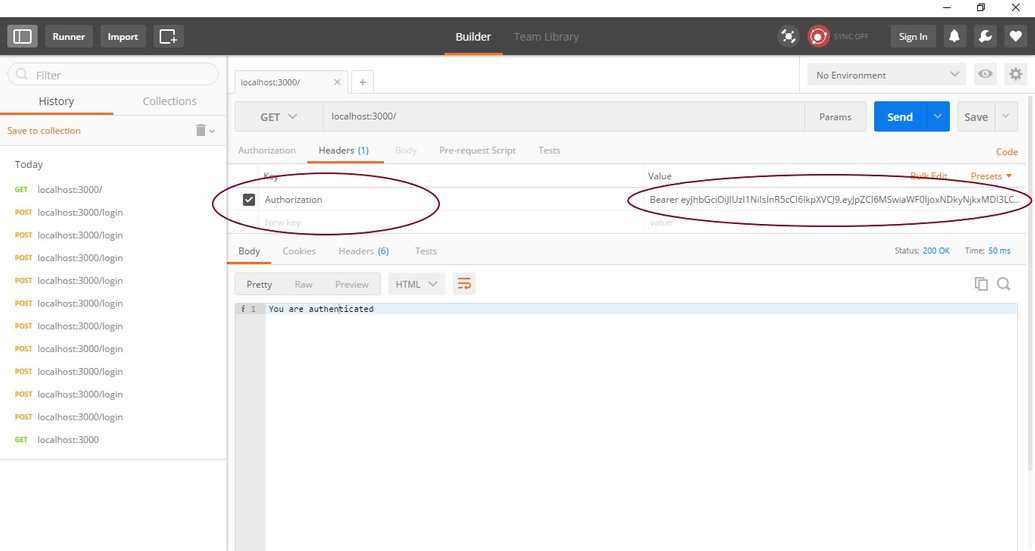
Task: Delete history with trash icon
Action: pos(201,130)
